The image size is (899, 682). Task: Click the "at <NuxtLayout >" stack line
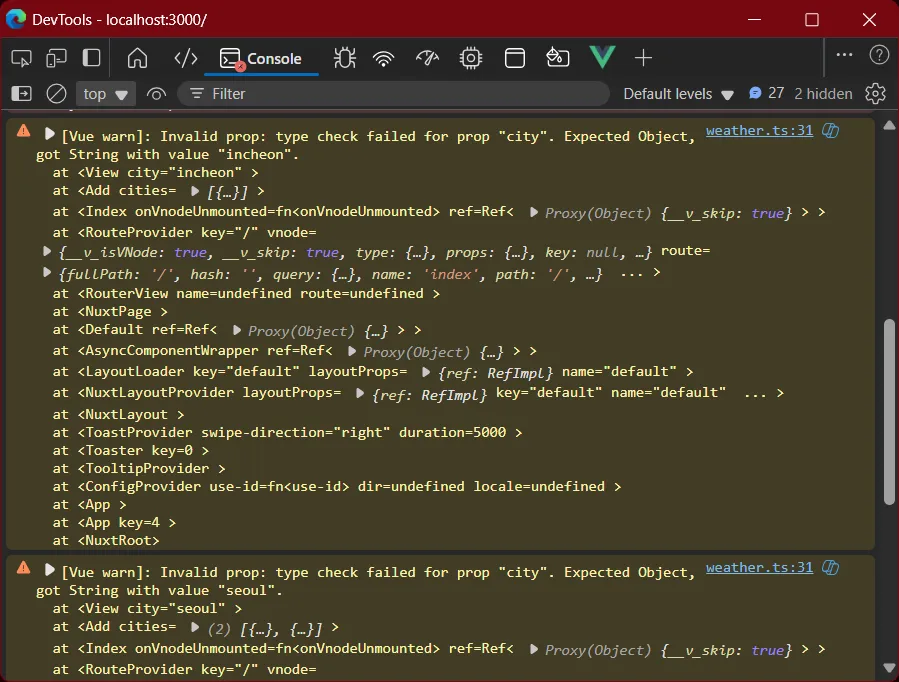pyautogui.click(x=118, y=414)
